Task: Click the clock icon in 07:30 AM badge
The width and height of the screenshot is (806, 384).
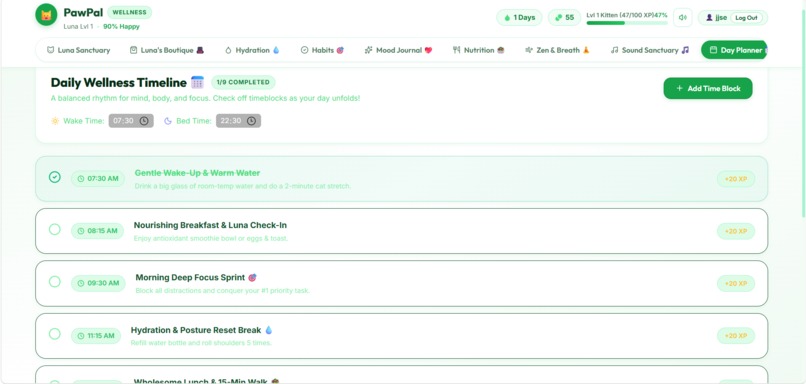Action: click(x=81, y=179)
